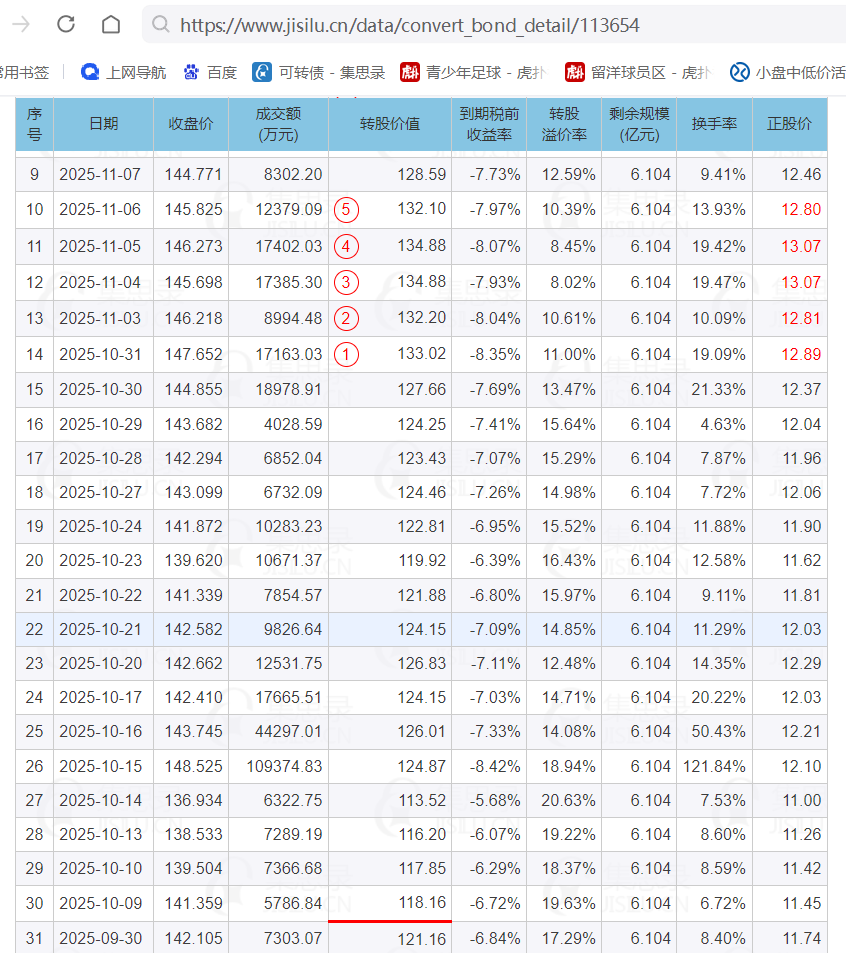Click the search magnifier in address bar

[160, 25]
